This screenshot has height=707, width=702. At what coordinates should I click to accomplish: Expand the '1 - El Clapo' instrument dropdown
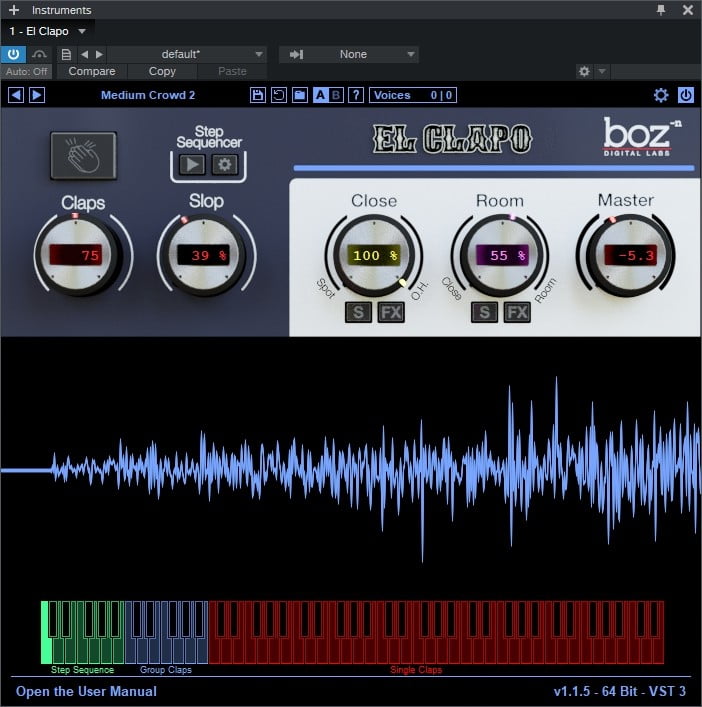coord(82,31)
